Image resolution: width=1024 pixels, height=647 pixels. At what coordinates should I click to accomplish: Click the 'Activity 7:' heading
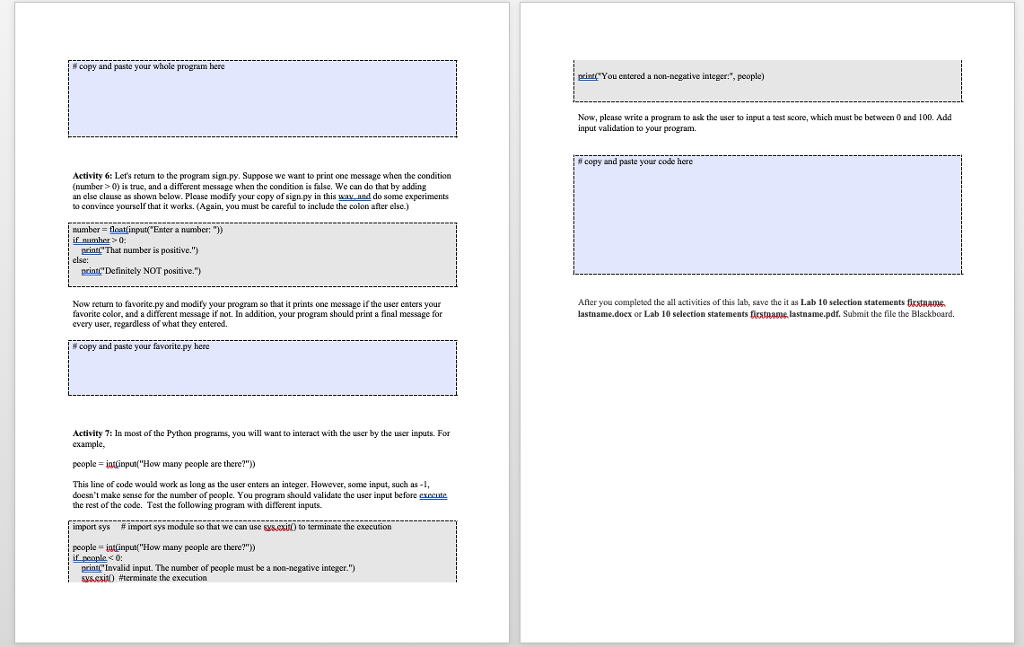pos(92,433)
